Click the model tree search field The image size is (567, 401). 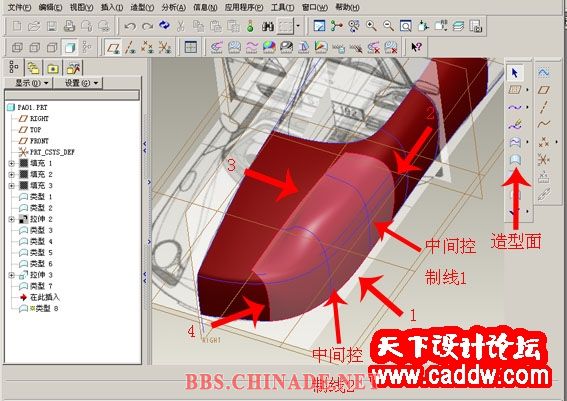(72, 95)
